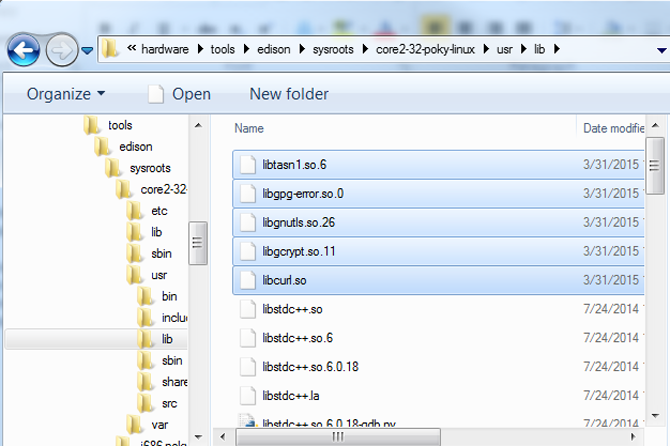Expand the arrow after sysroots breadcrumb
Screen dimensions: 670x446
(x=365, y=49)
